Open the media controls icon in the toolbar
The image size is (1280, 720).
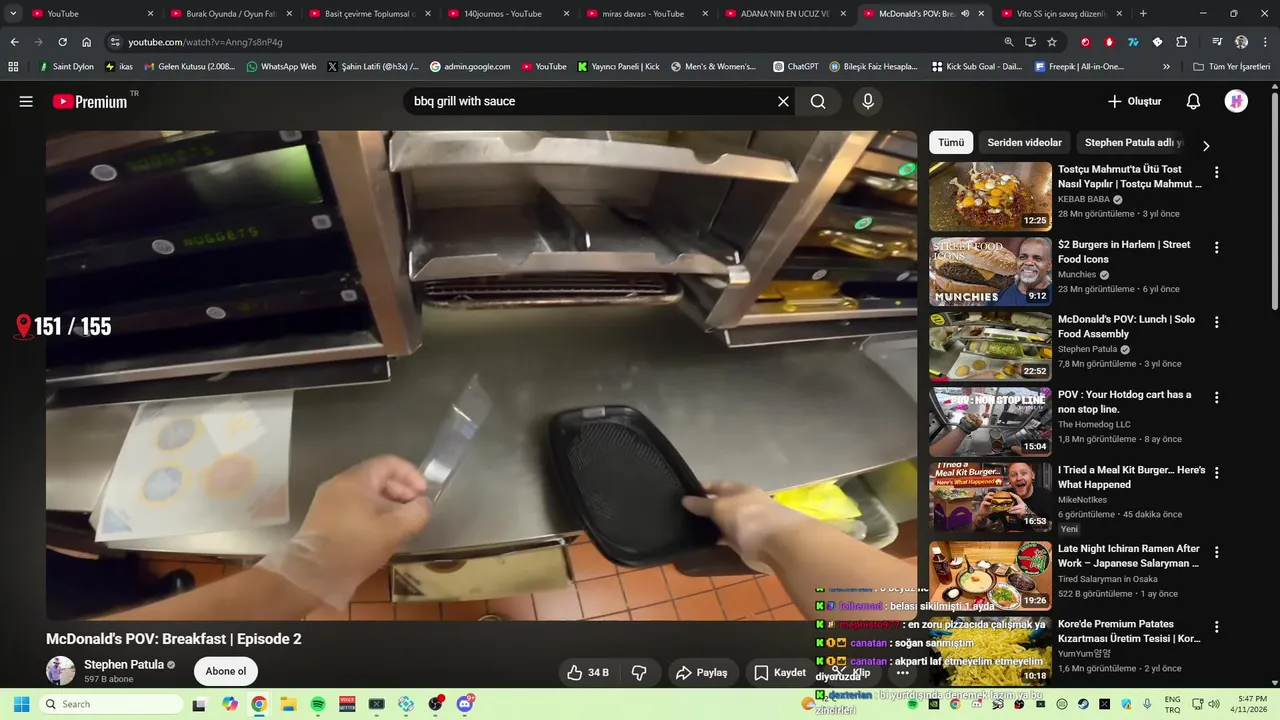(1217, 42)
